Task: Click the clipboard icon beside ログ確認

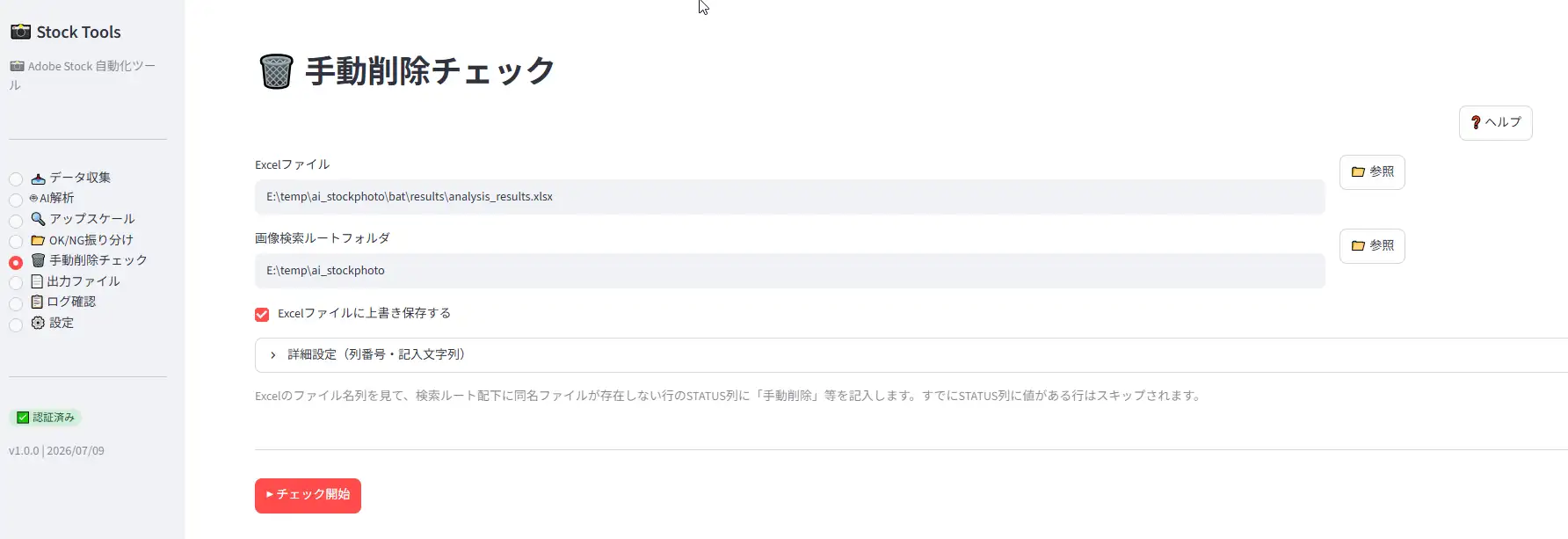Action: click(37, 302)
